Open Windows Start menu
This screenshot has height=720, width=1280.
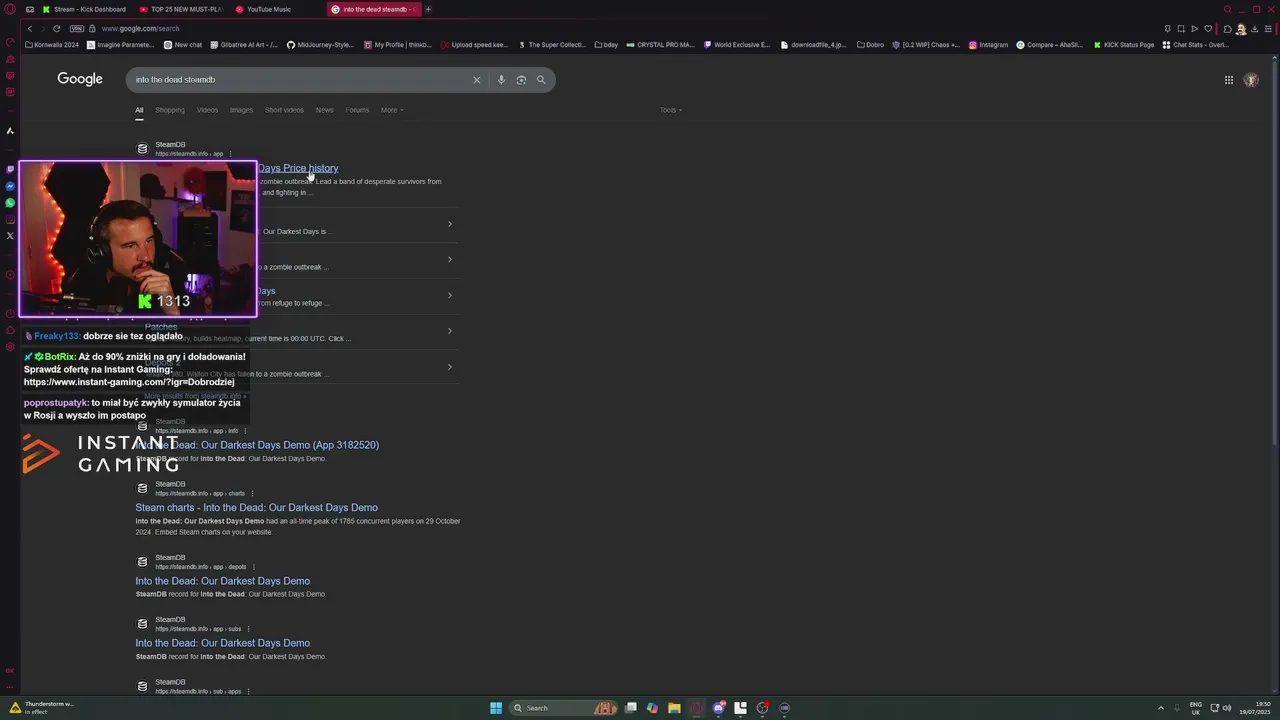[496, 708]
